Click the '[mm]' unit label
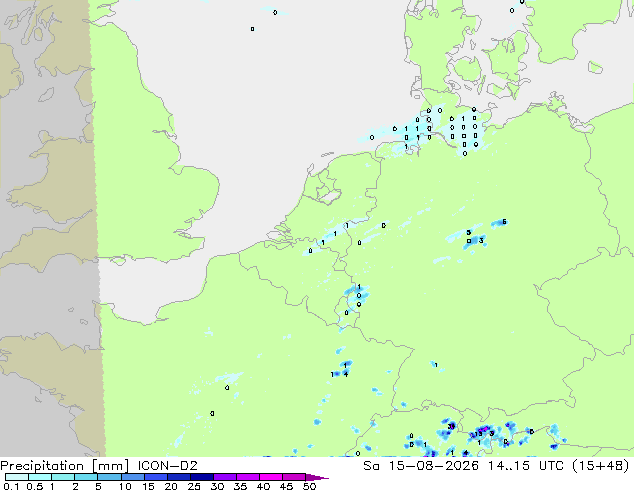634x490 pixels. pyautogui.click(x=111, y=466)
